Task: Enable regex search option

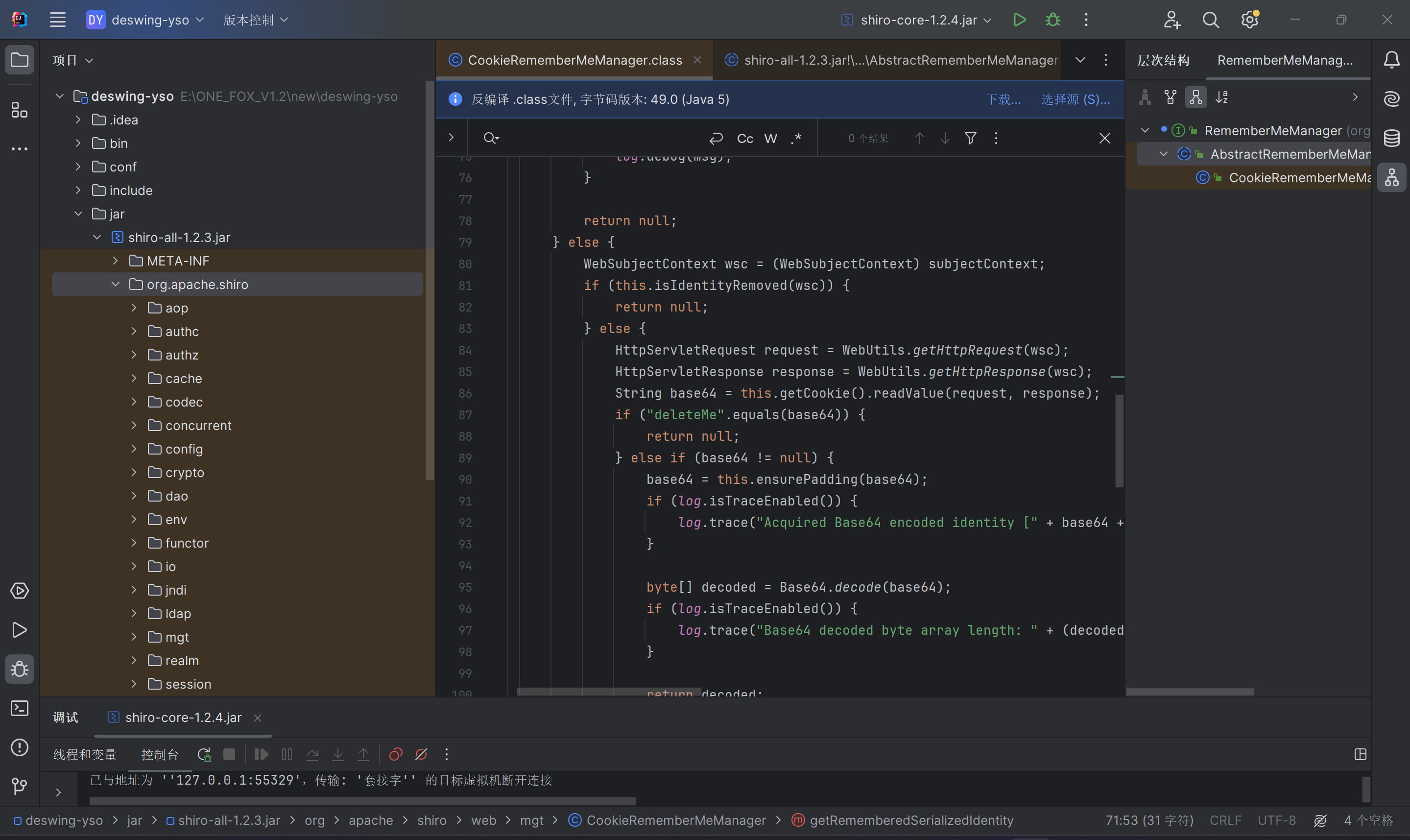Action: tap(796, 138)
